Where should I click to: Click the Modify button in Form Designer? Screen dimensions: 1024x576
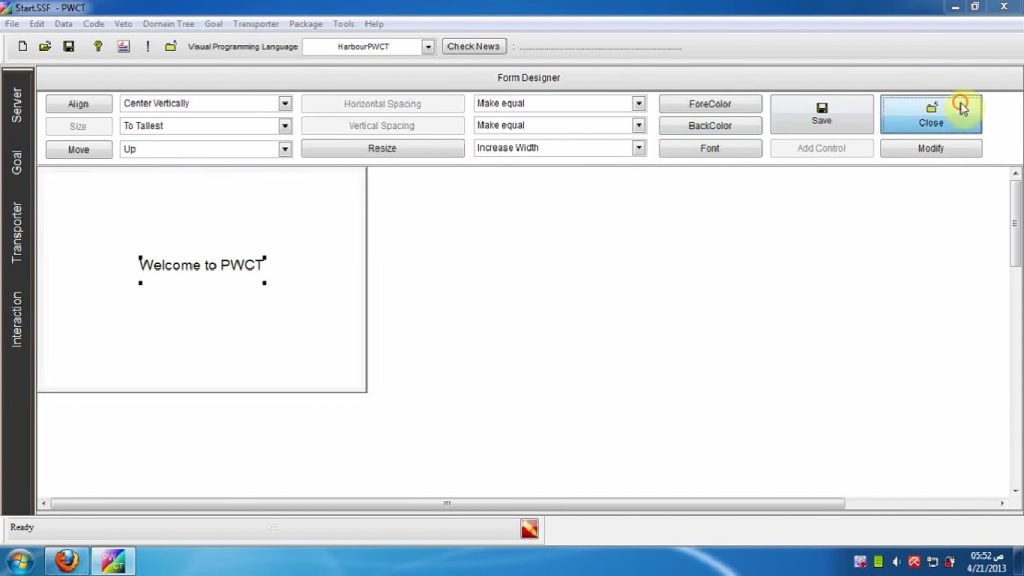click(x=930, y=147)
